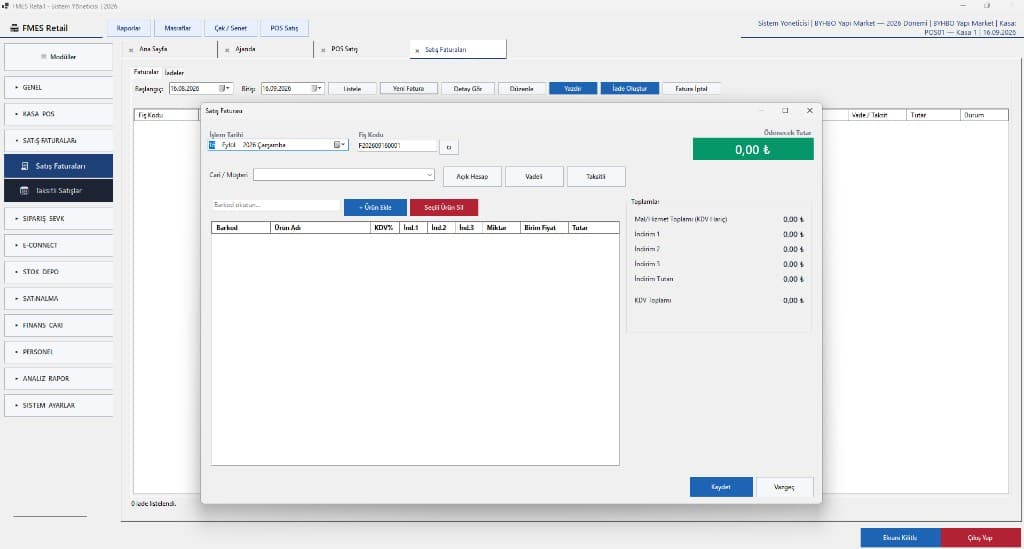Screen dimensions: 1024x549
Task: Choose Açık Hesap payment type
Action: [472, 176]
